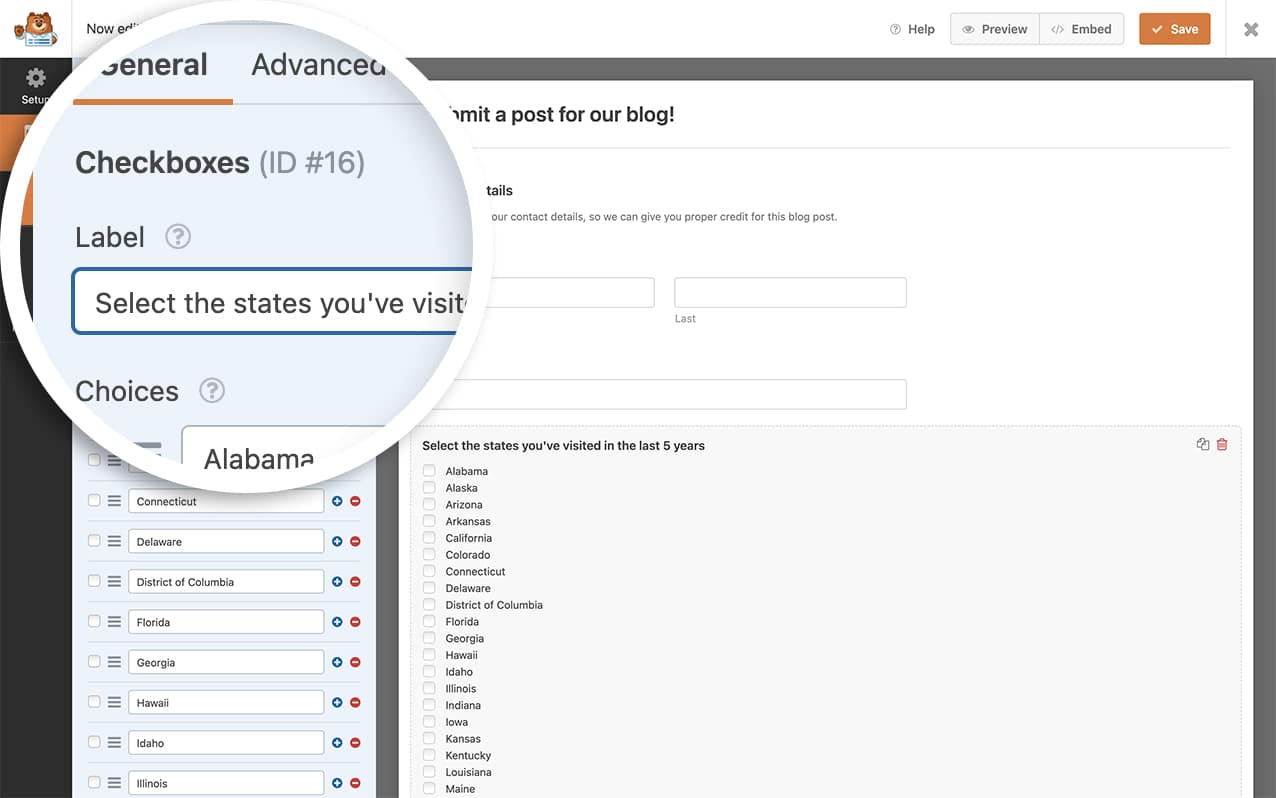1276x798 pixels.
Task: Select the General tab
Action: 152,63
